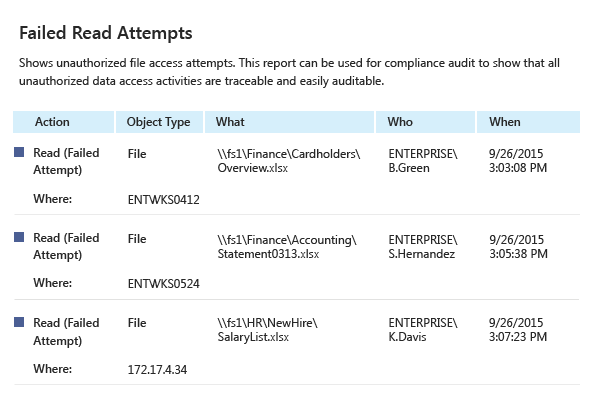Click the 3:03:08 PM timestamp
Image resolution: width=590 pixels, height=395 pixels.
click(x=518, y=168)
